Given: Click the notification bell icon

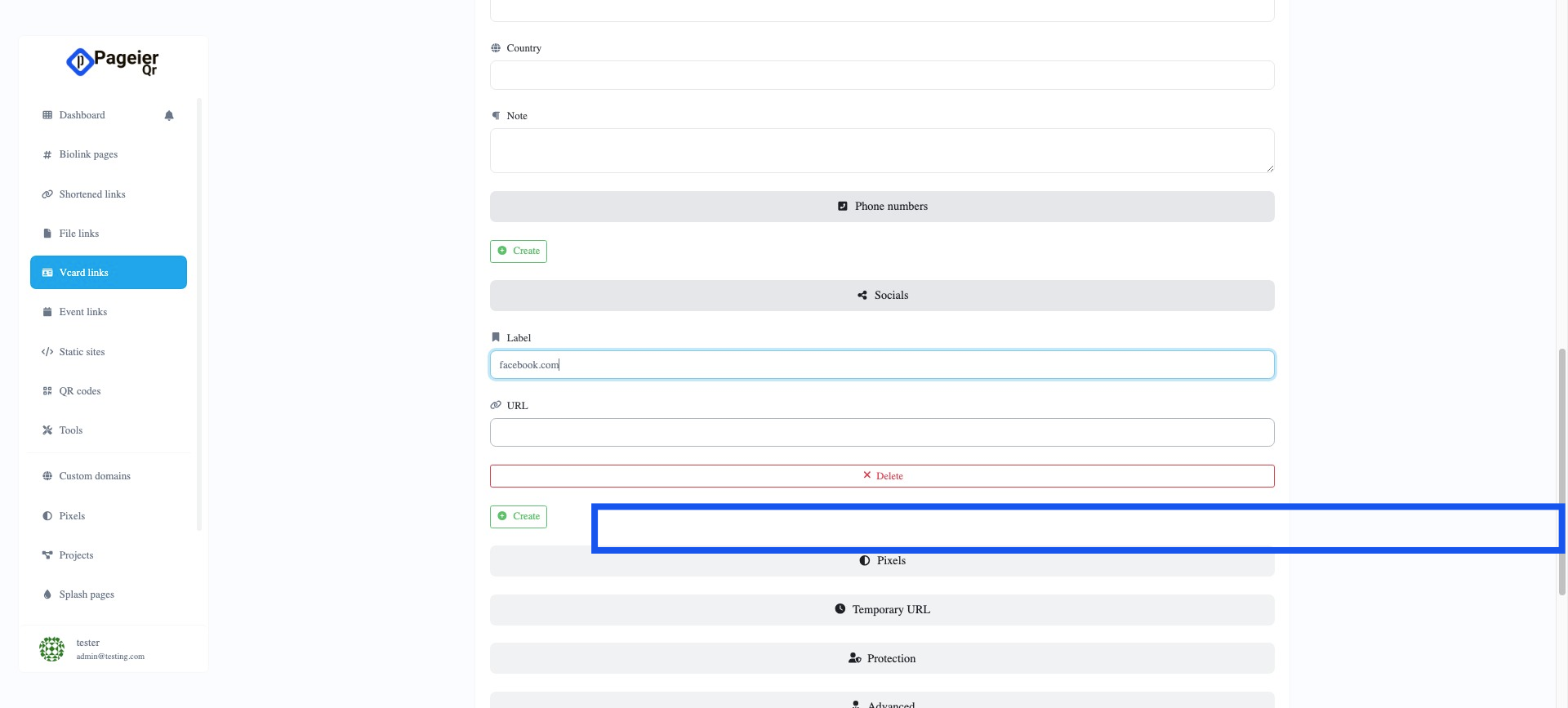Looking at the screenshot, I should click(169, 115).
